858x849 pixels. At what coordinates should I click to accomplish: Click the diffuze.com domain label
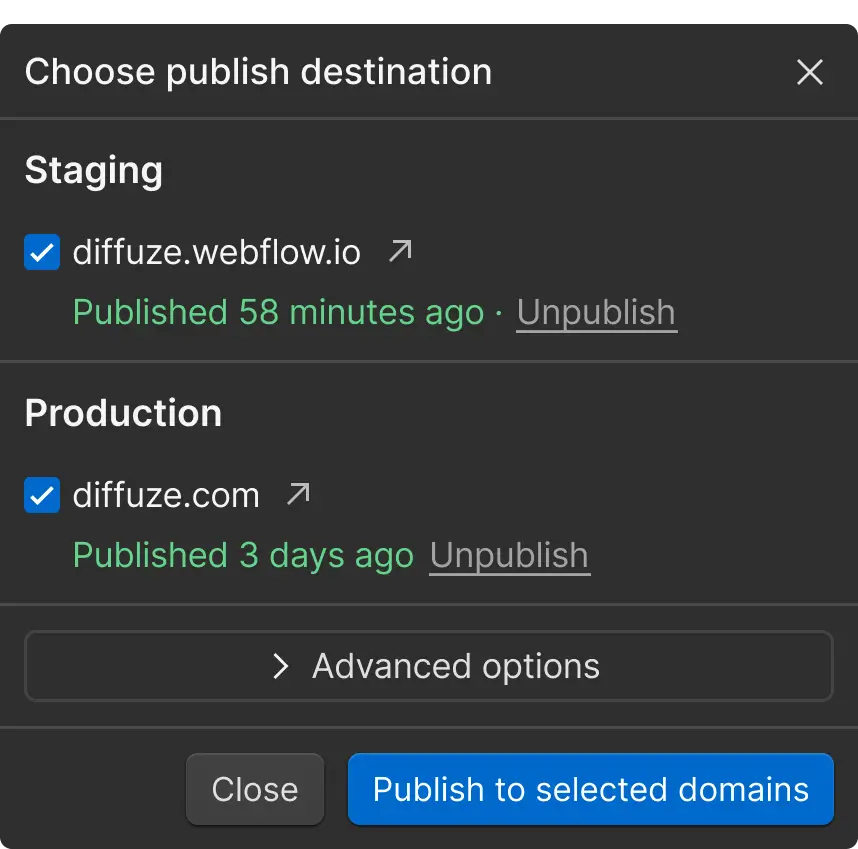tap(166, 495)
